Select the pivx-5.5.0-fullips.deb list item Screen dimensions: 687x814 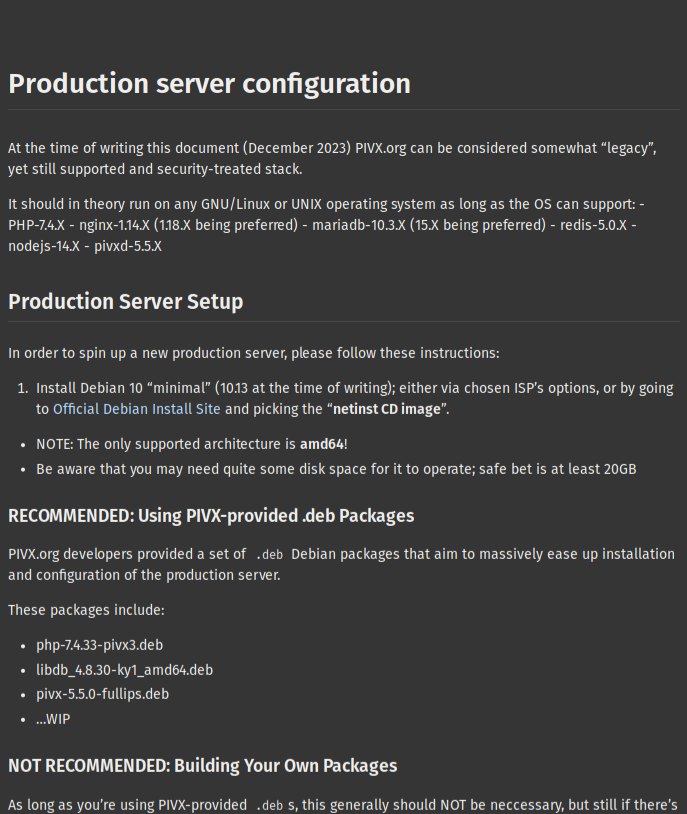click(x=102, y=694)
